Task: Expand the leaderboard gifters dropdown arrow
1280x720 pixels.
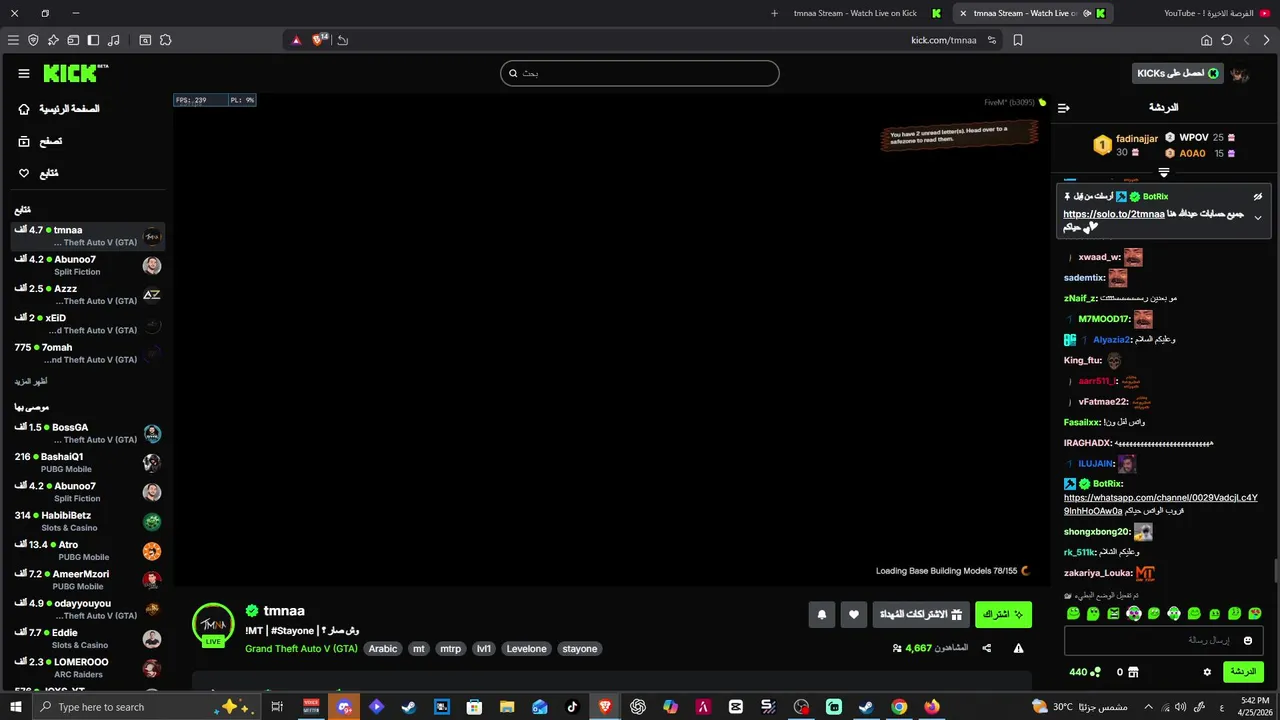Action: (1163, 173)
